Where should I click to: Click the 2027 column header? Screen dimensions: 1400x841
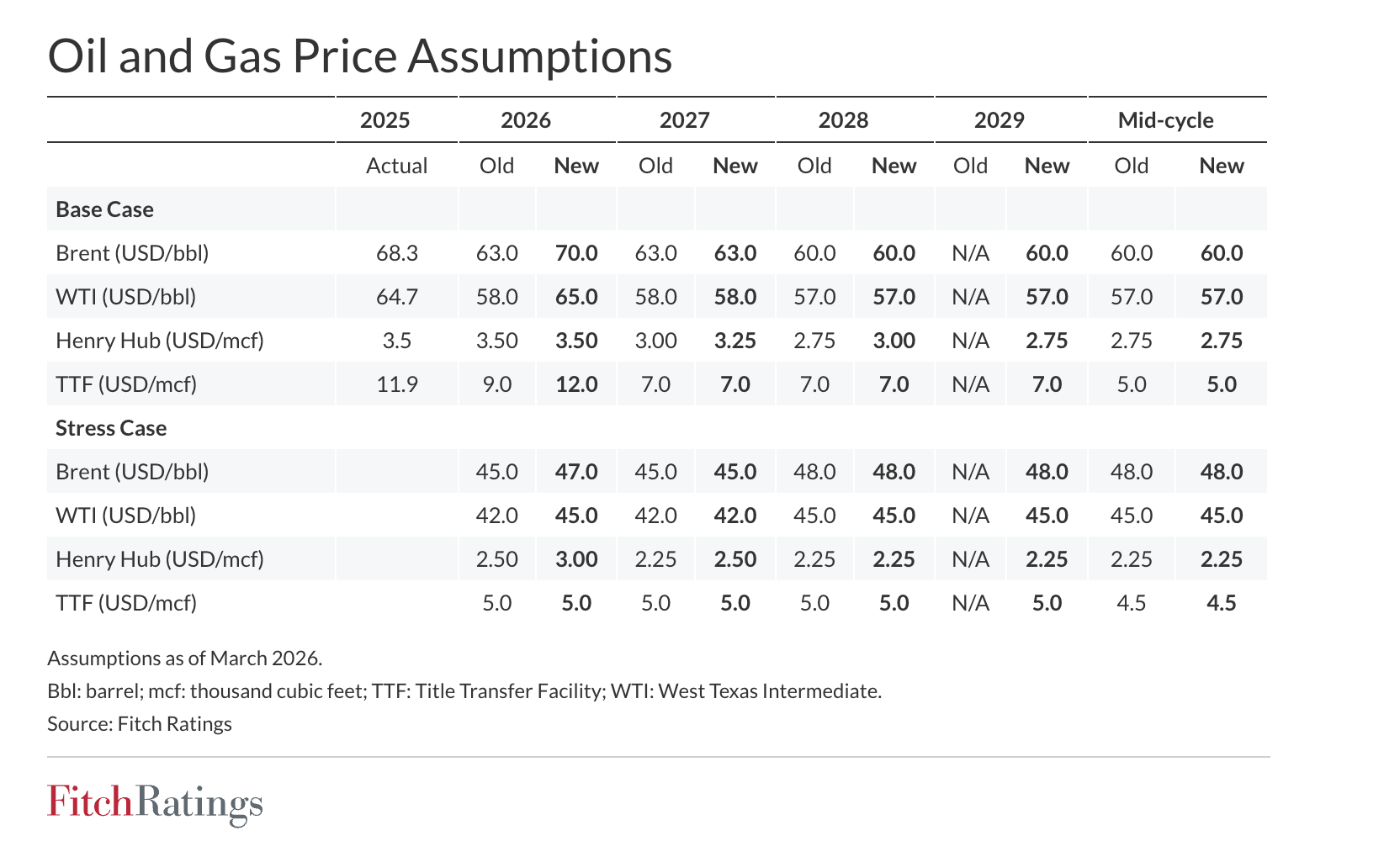tap(684, 120)
